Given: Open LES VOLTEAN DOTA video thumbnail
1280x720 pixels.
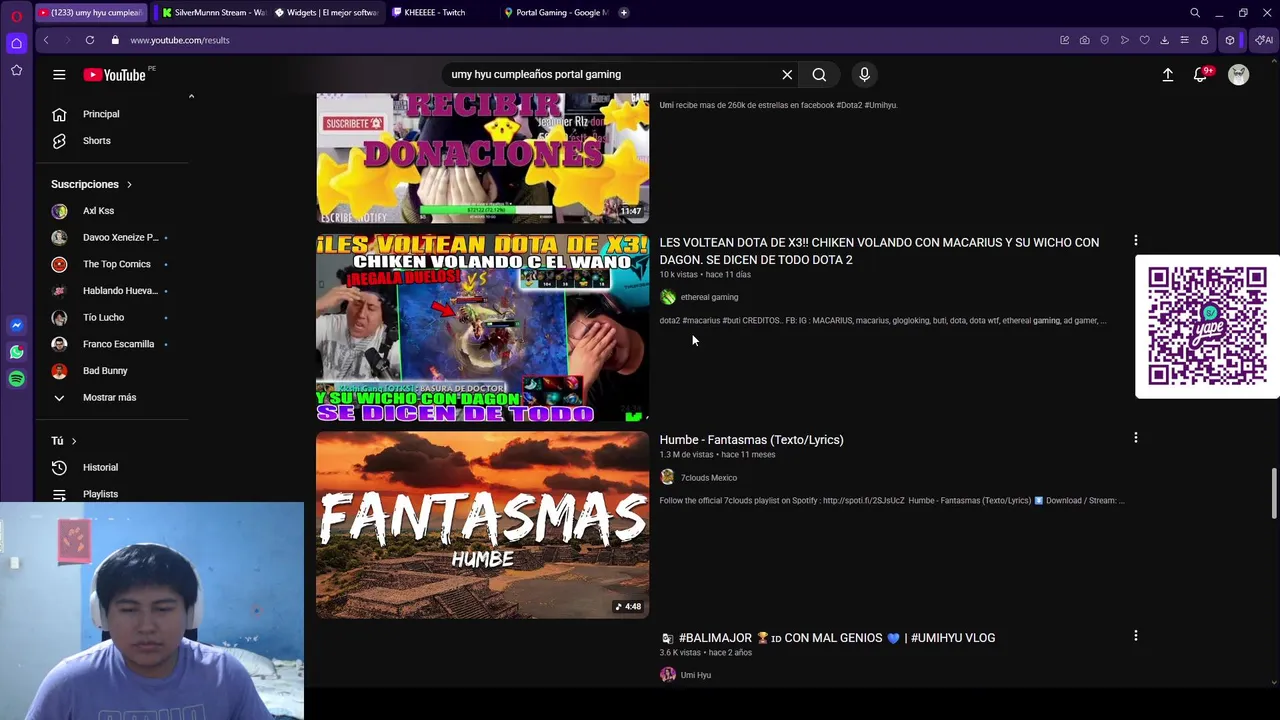Looking at the screenshot, I should pyautogui.click(x=483, y=328).
